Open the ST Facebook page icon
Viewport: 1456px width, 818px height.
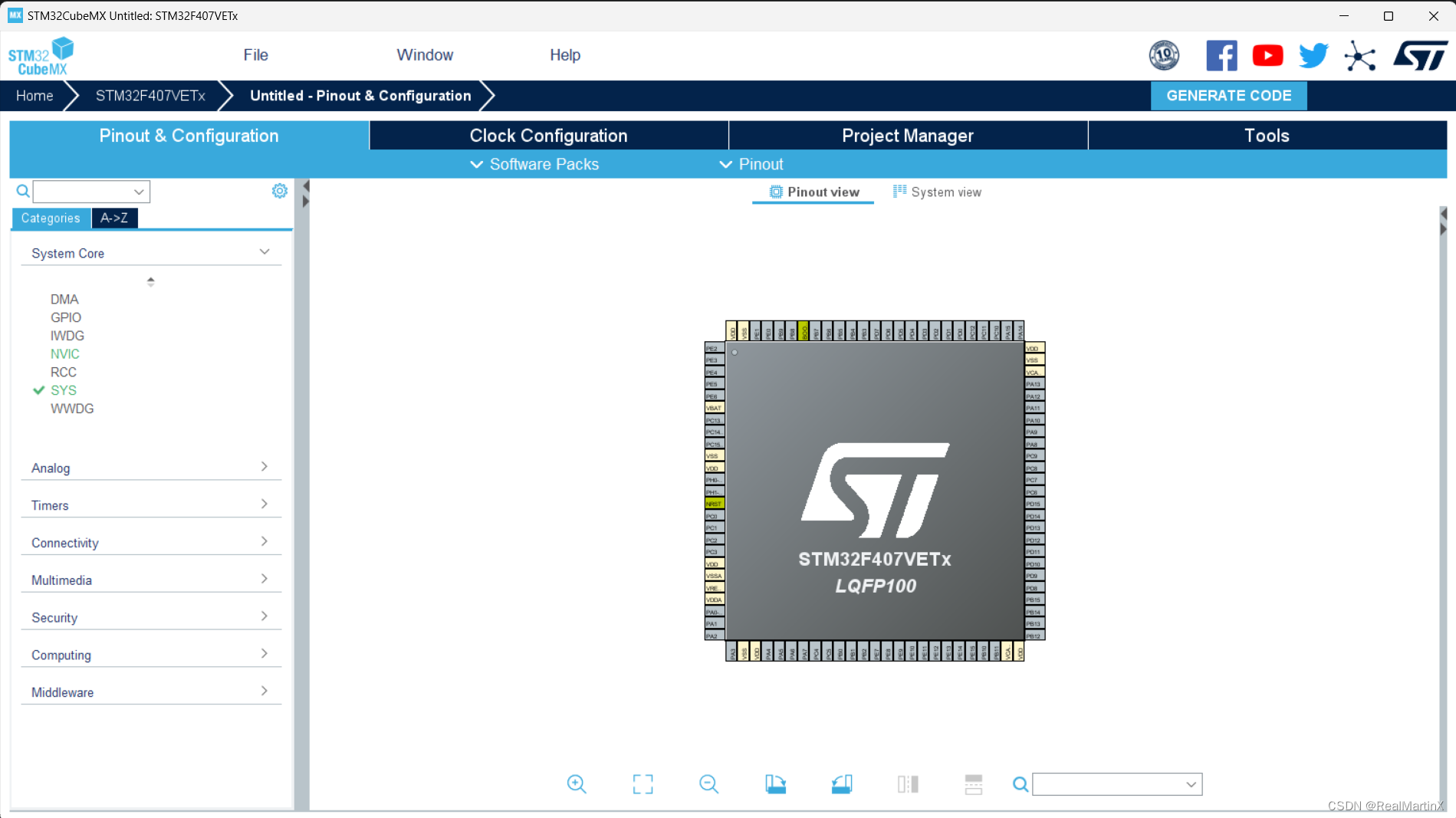(1221, 55)
